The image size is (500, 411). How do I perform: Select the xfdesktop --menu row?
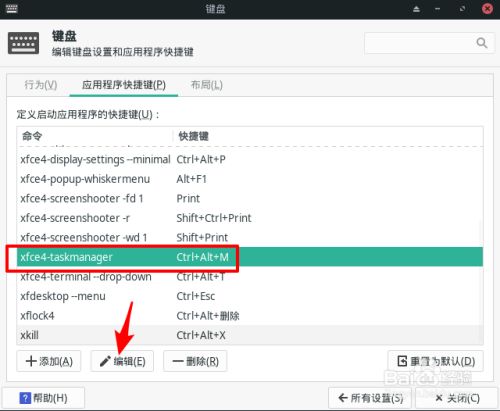(x=250, y=296)
